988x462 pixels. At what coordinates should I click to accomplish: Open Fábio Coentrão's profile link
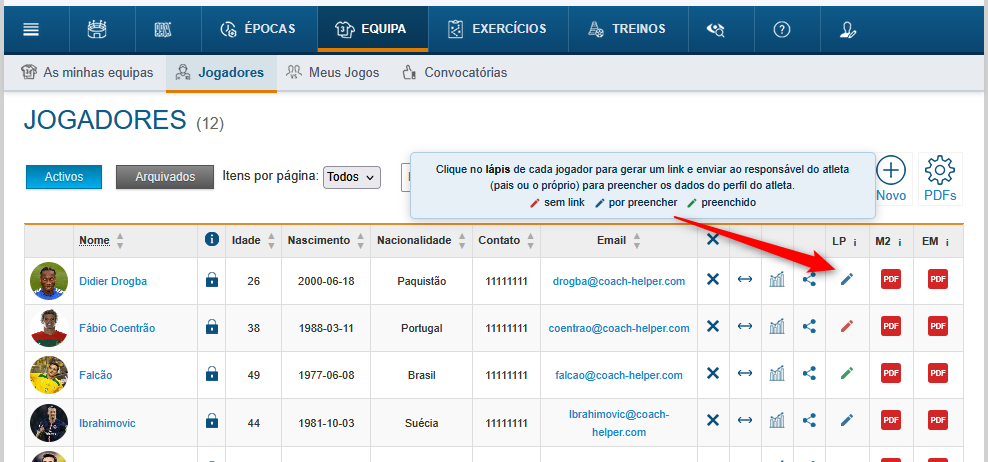tap(117, 328)
